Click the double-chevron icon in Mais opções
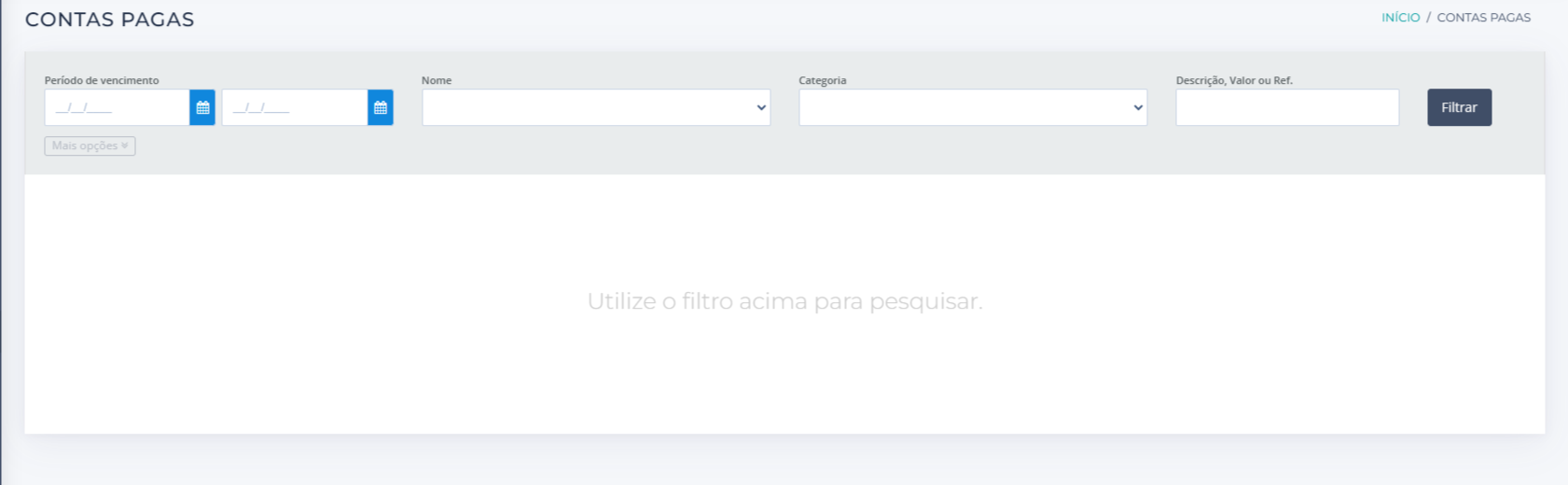Image resolution: width=1568 pixels, height=485 pixels. [125, 146]
